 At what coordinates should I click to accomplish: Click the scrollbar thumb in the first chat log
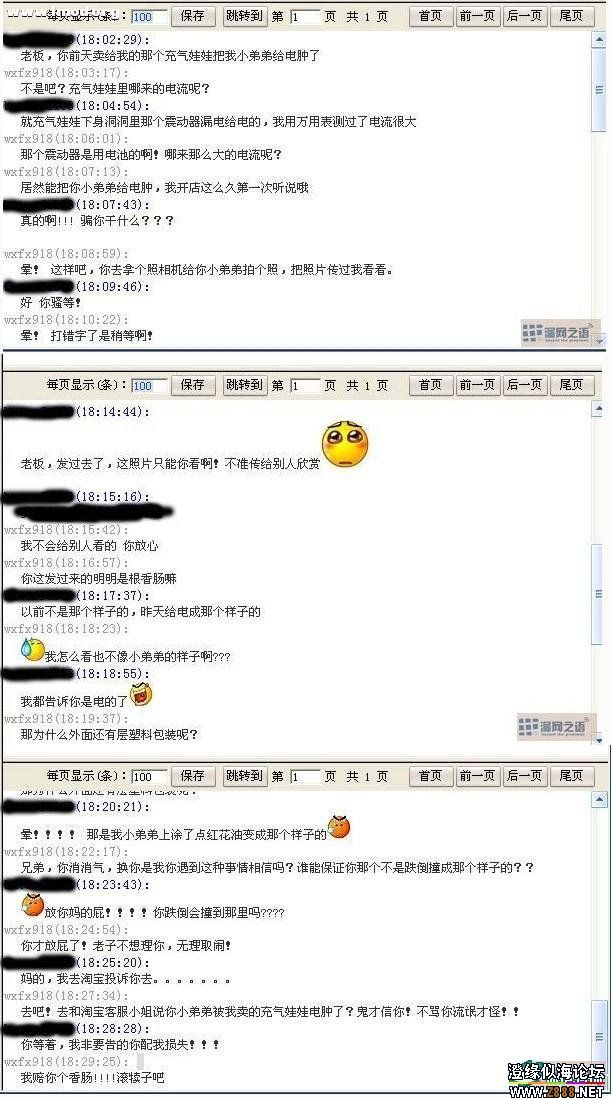pos(599,89)
